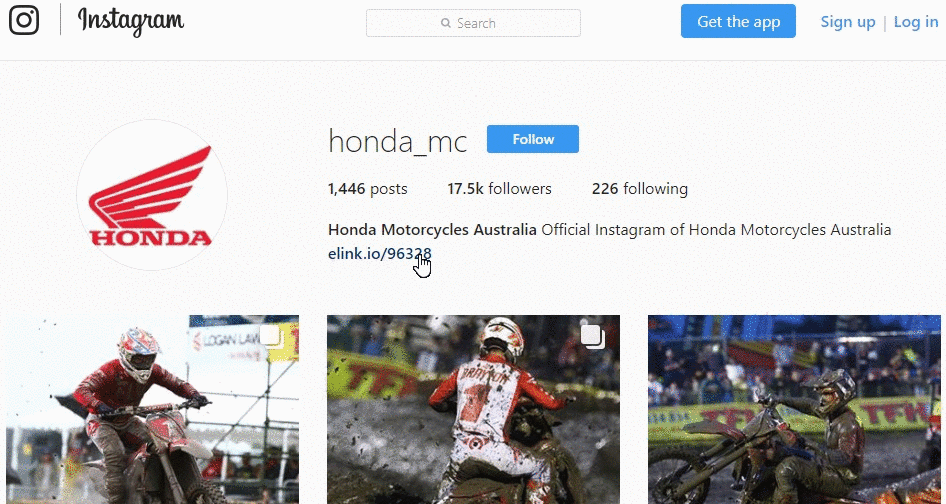View the 1,446 posts count

(x=367, y=189)
